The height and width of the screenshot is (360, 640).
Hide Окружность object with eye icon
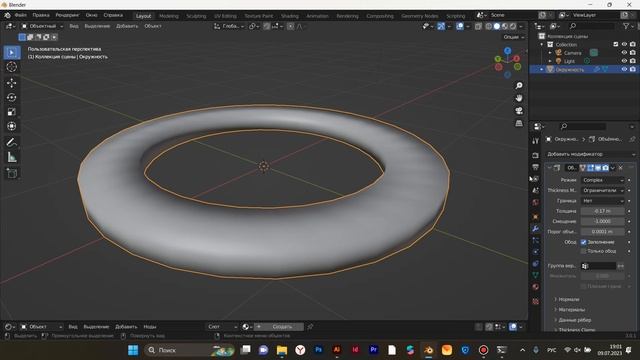(x=624, y=69)
